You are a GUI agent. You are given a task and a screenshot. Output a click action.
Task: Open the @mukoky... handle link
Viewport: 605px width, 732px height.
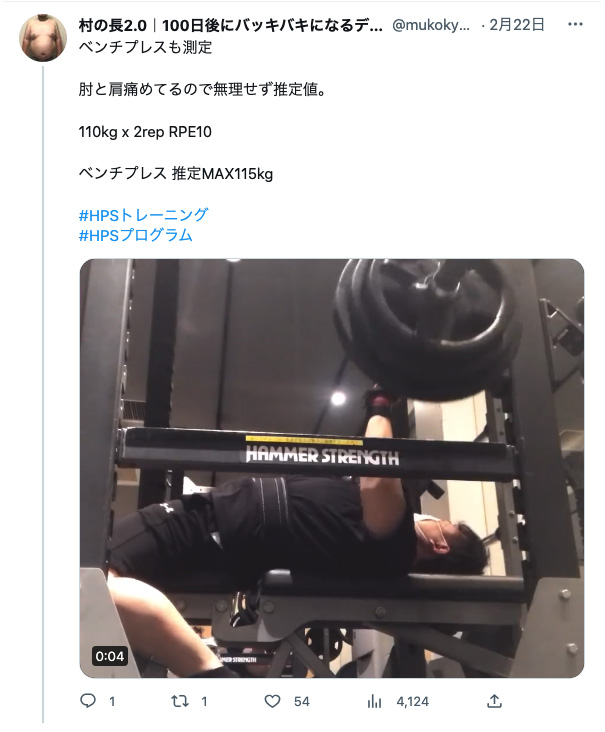[x=431, y=25]
